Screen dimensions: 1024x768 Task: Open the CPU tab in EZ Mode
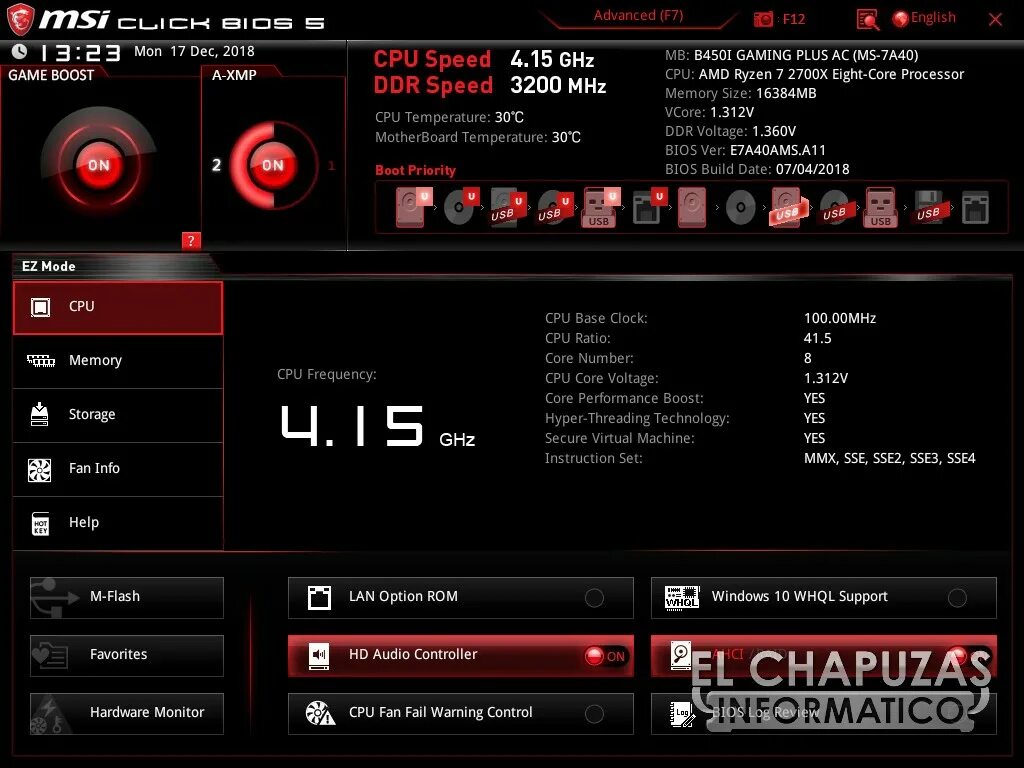pos(118,308)
